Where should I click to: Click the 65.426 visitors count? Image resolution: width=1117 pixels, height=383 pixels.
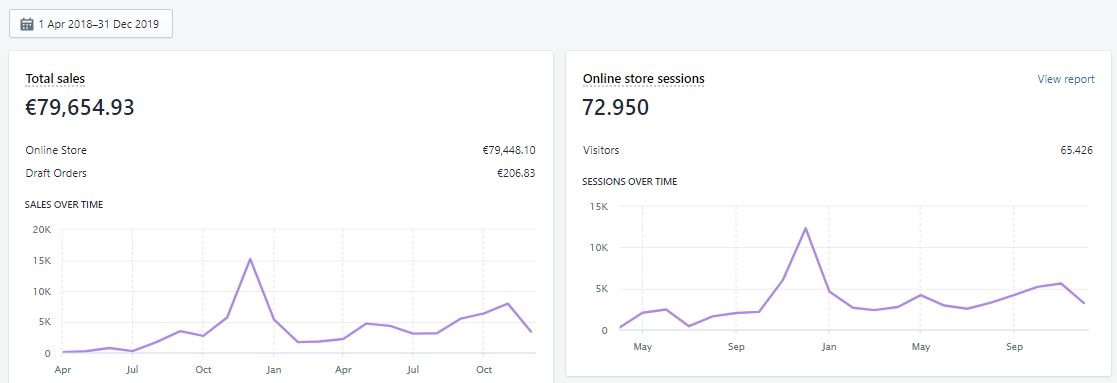point(1076,150)
